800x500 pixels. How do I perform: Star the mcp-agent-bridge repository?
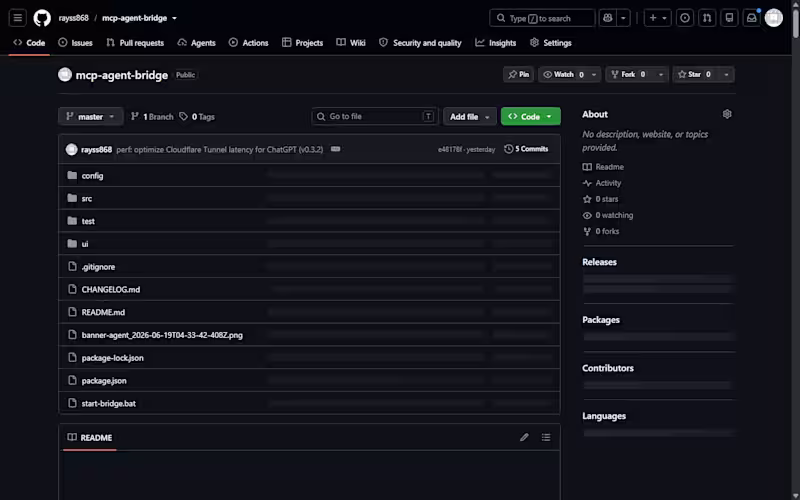coord(695,74)
